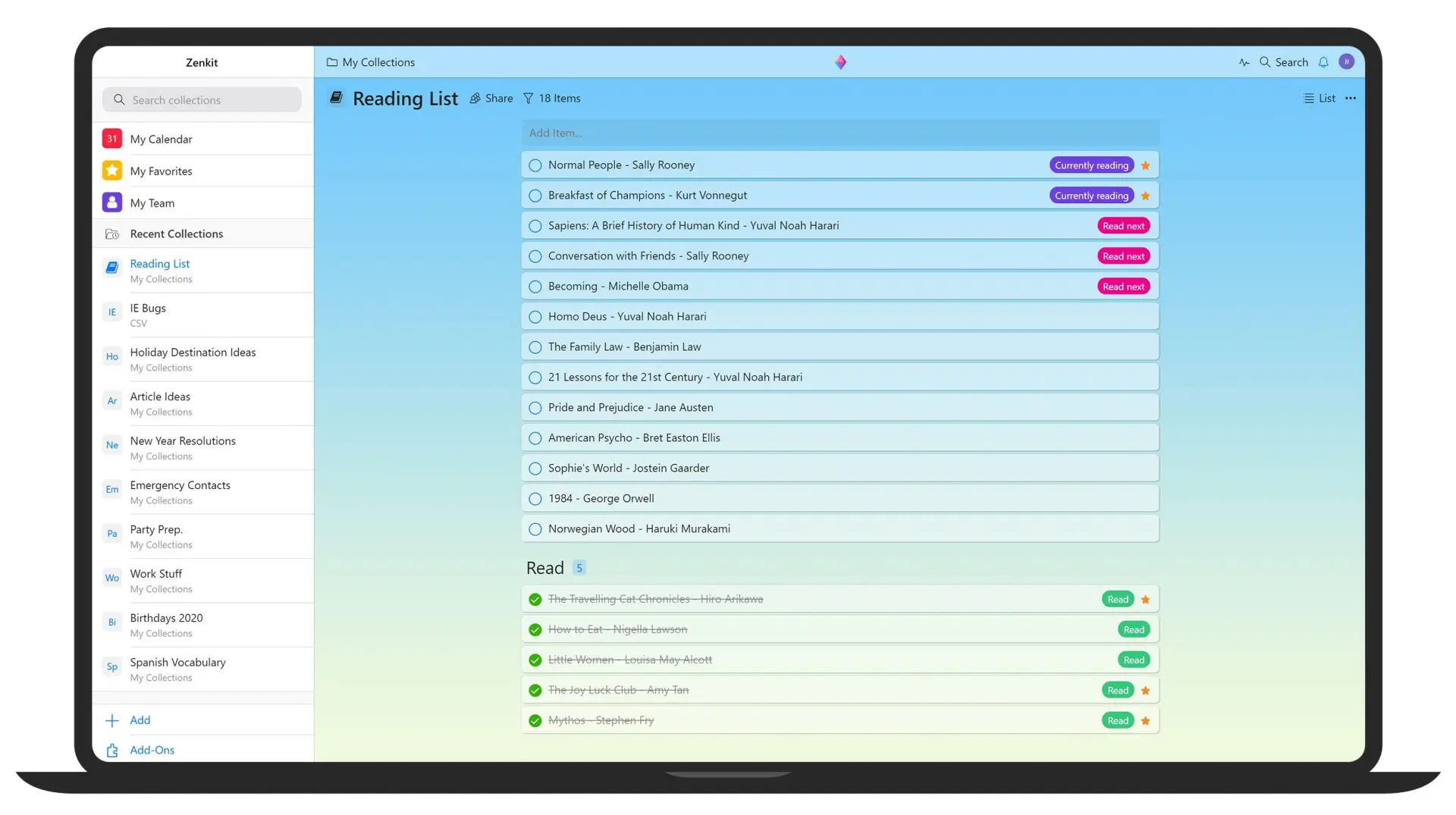Open the List view switcher
The width and height of the screenshot is (1456, 815).
click(x=1319, y=99)
